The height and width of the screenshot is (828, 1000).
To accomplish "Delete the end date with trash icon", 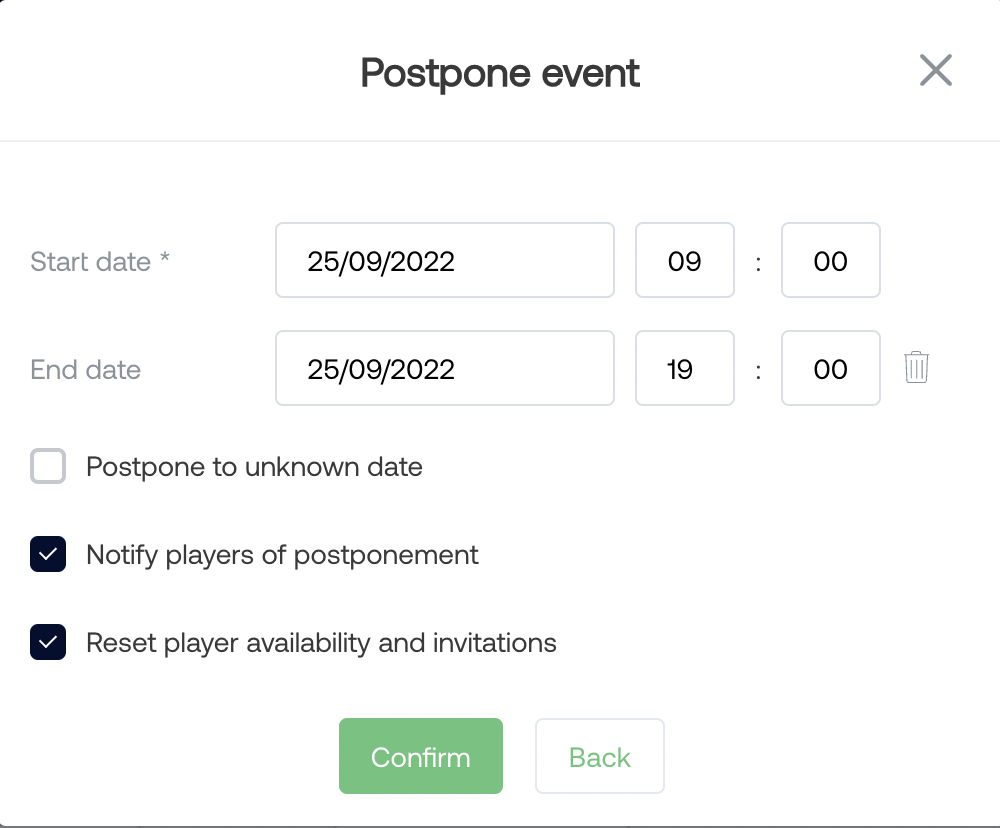I will (916, 367).
